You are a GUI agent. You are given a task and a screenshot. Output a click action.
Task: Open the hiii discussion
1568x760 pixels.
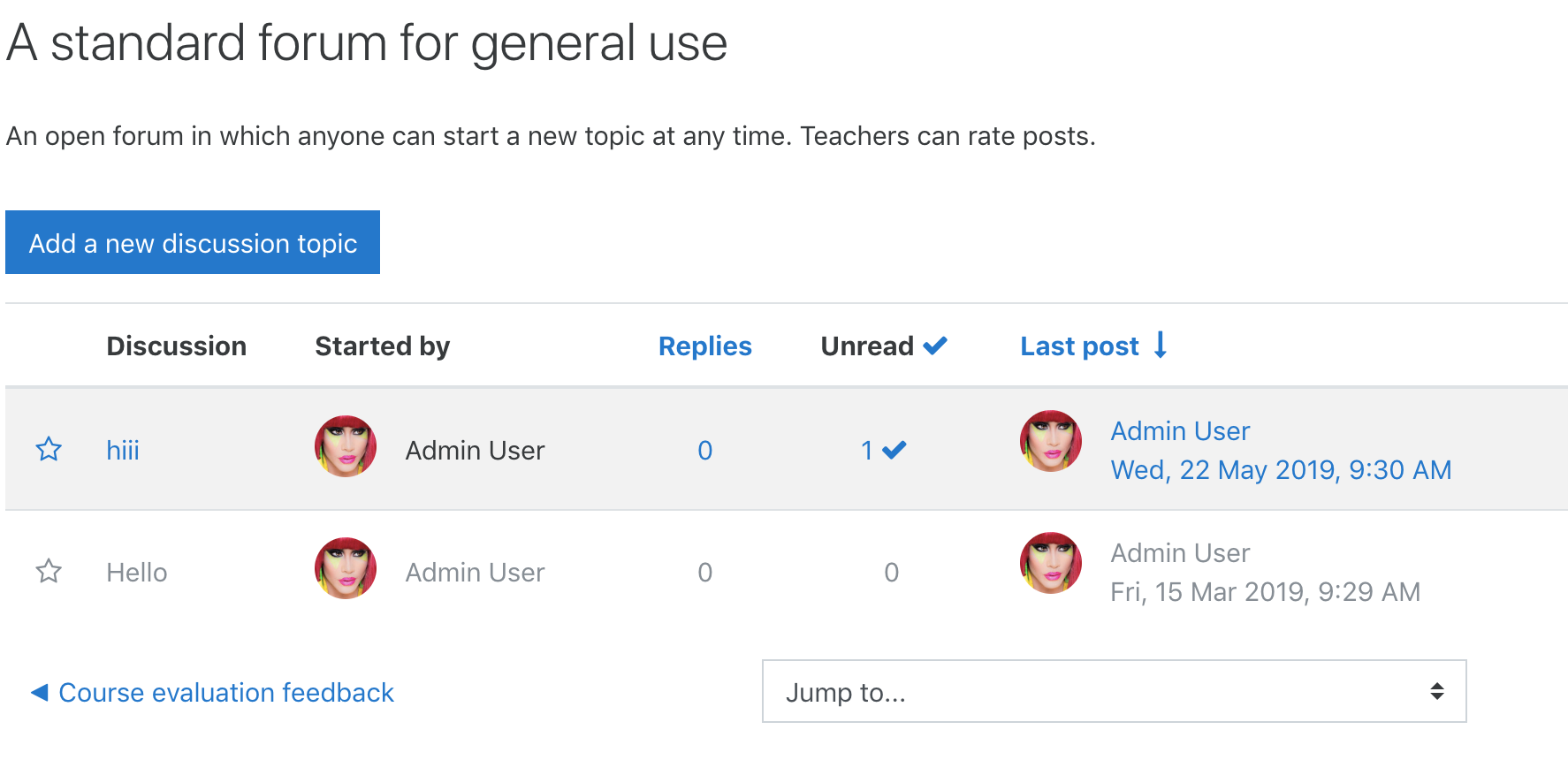click(123, 451)
